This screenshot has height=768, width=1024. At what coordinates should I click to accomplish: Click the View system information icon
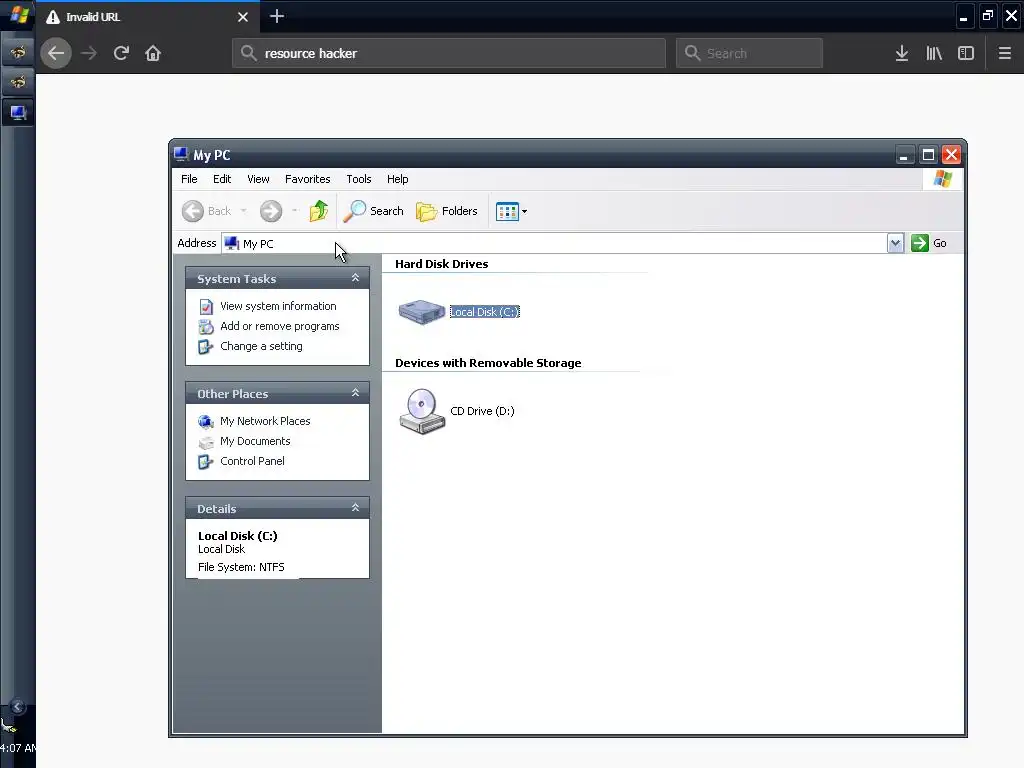tap(206, 306)
